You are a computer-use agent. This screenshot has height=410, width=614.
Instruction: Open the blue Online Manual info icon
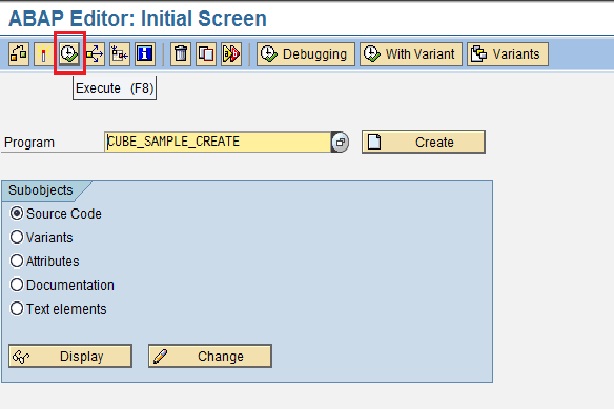(x=145, y=54)
